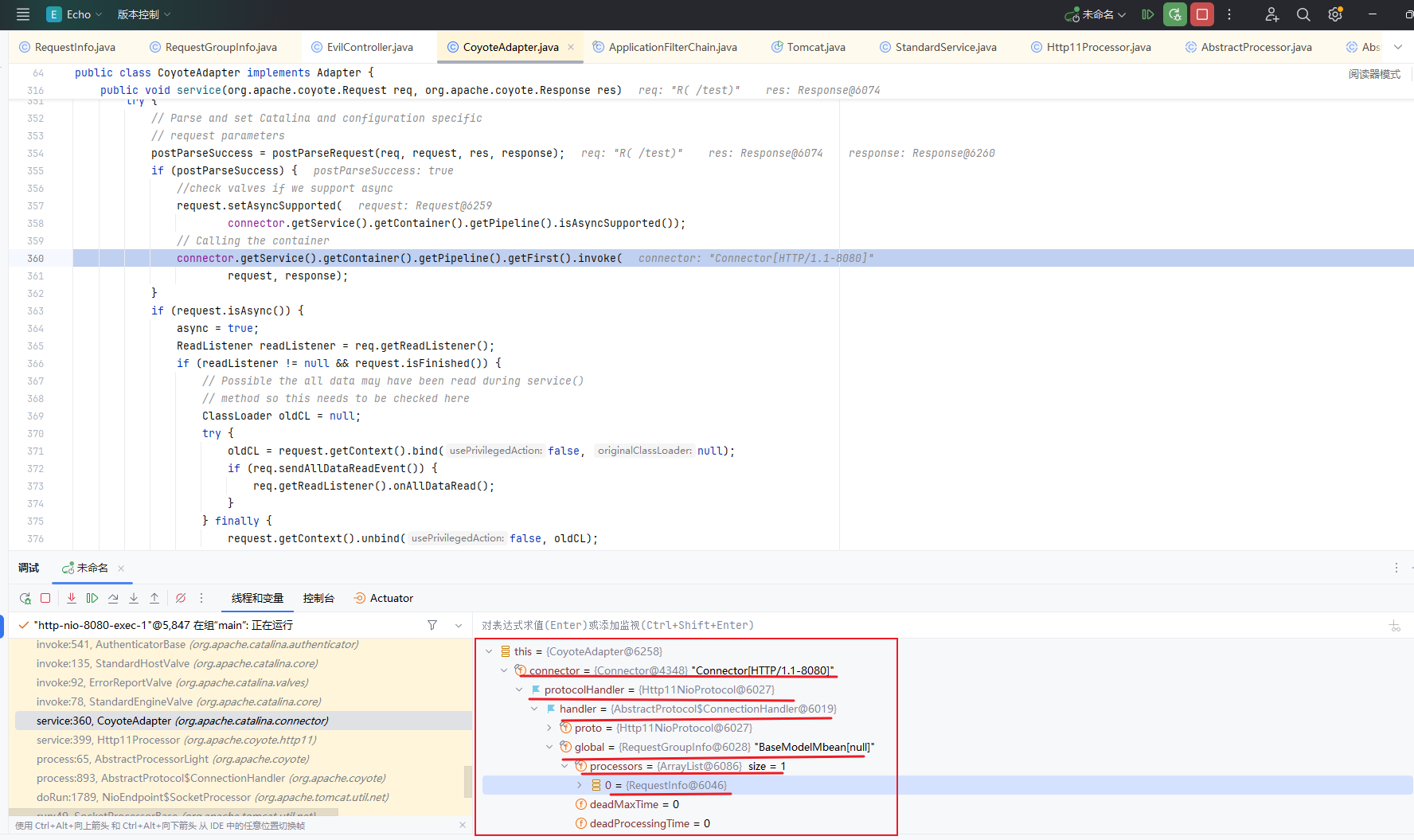Select frame invoke:541, AuthenticatorBase

[244, 644]
